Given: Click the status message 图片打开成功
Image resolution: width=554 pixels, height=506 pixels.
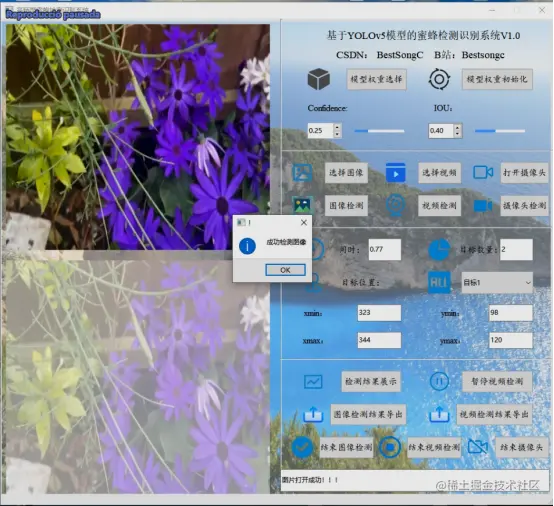Looking at the screenshot, I should tap(310, 480).
